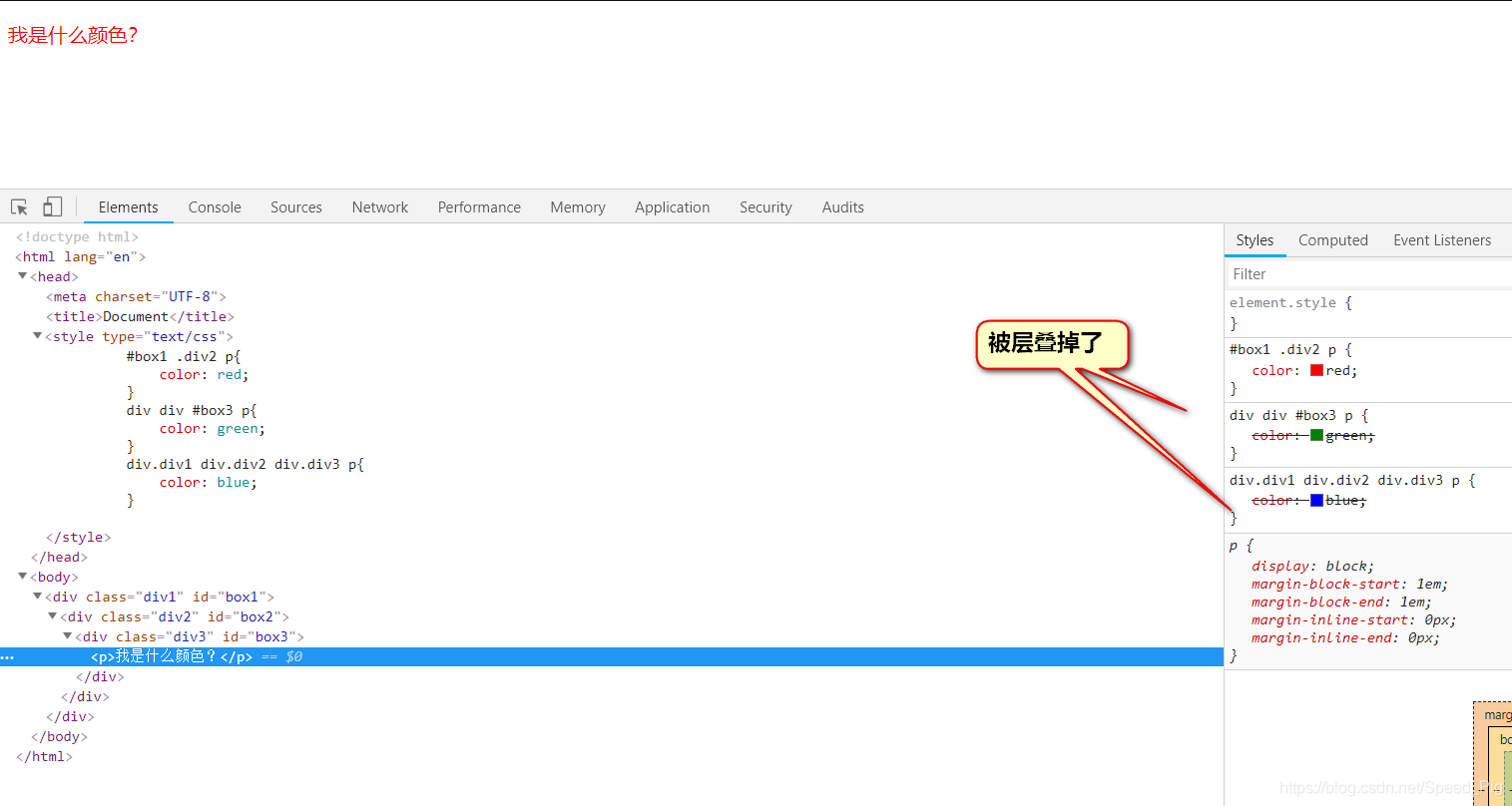Click the div div #box3 p selector in Styles
This screenshot has height=806, width=1512.
coord(1290,415)
